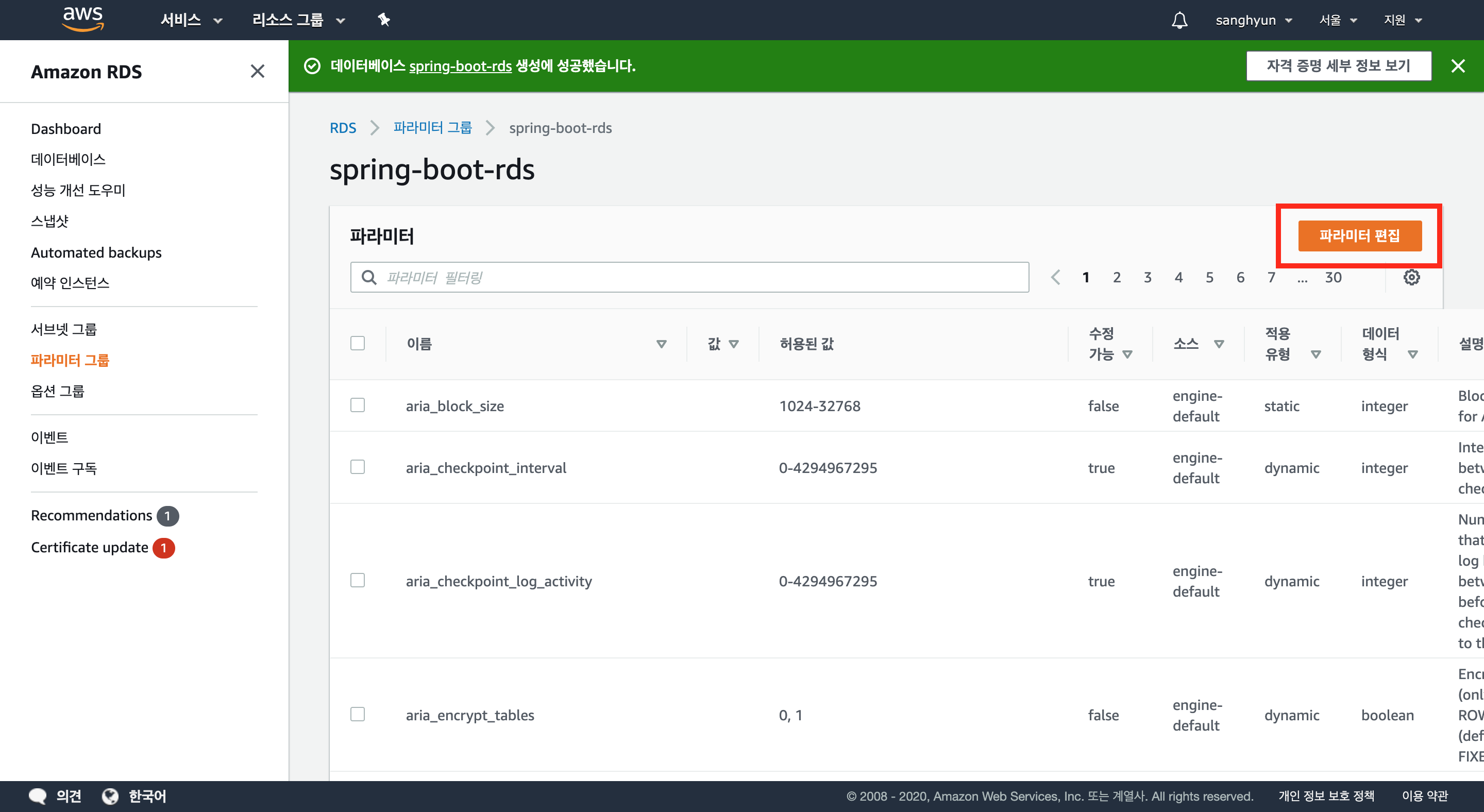Click the 파라미터 편집 button
The width and height of the screenshot is (1484, 812).
point(1359,236)
